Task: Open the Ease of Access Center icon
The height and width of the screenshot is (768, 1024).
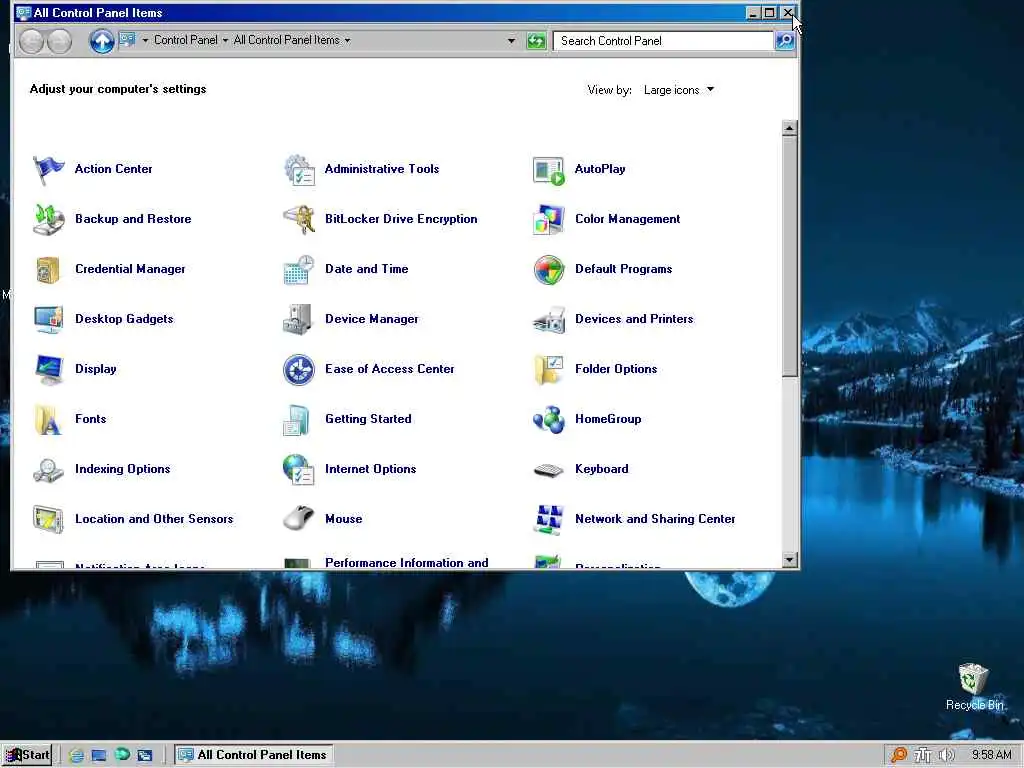Action: click(299, 370)
